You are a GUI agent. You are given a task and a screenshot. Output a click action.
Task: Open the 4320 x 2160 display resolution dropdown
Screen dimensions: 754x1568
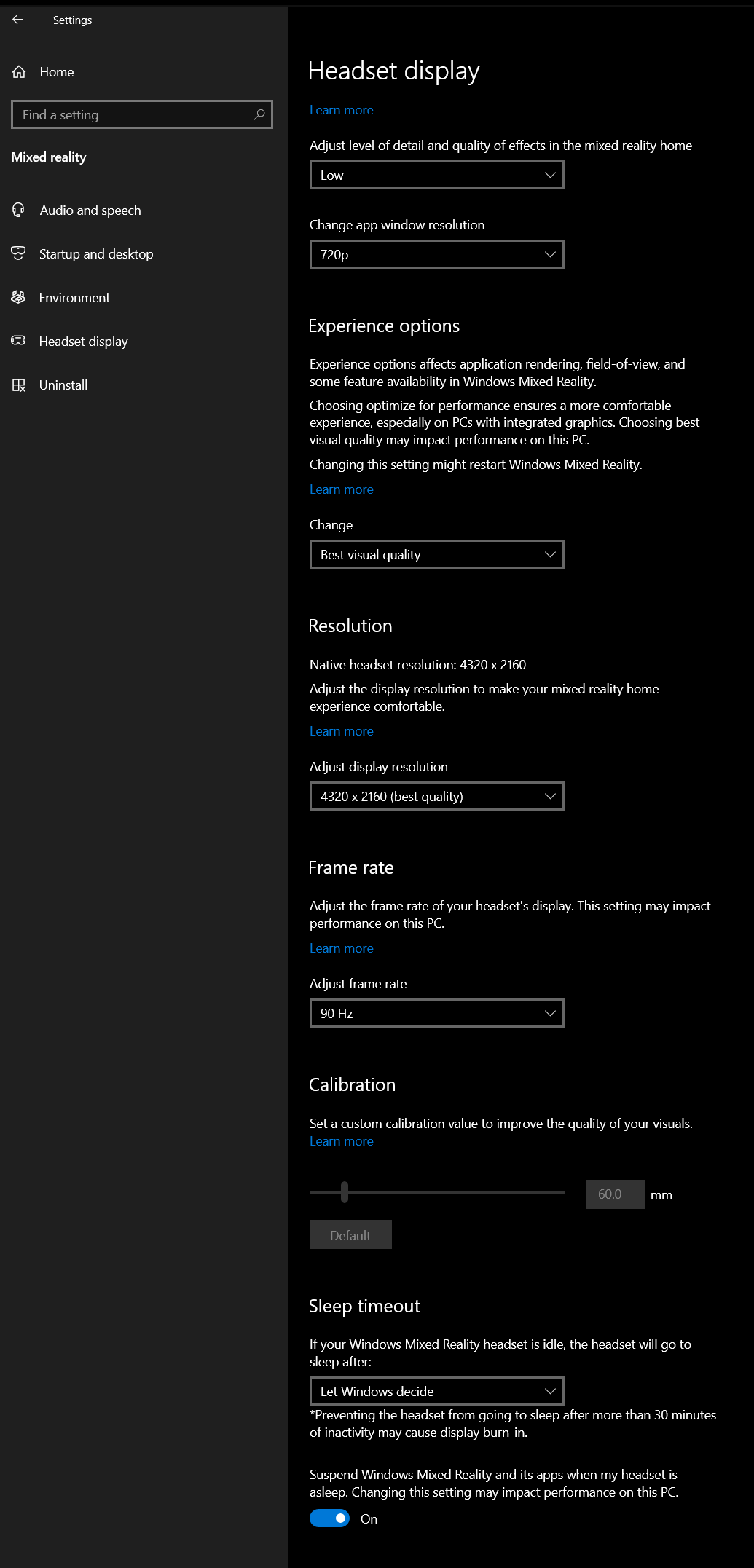tap(437, 796)
